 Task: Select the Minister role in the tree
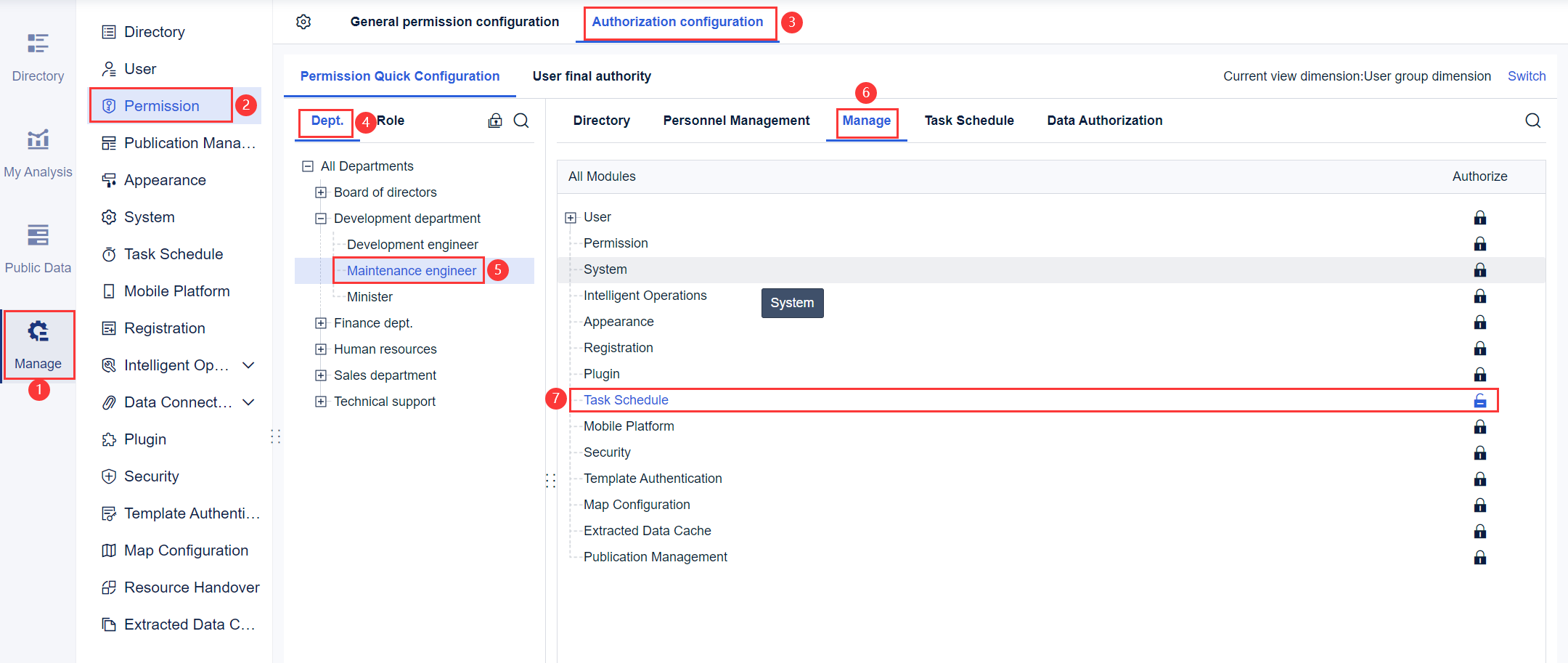(x=369, y=296)
